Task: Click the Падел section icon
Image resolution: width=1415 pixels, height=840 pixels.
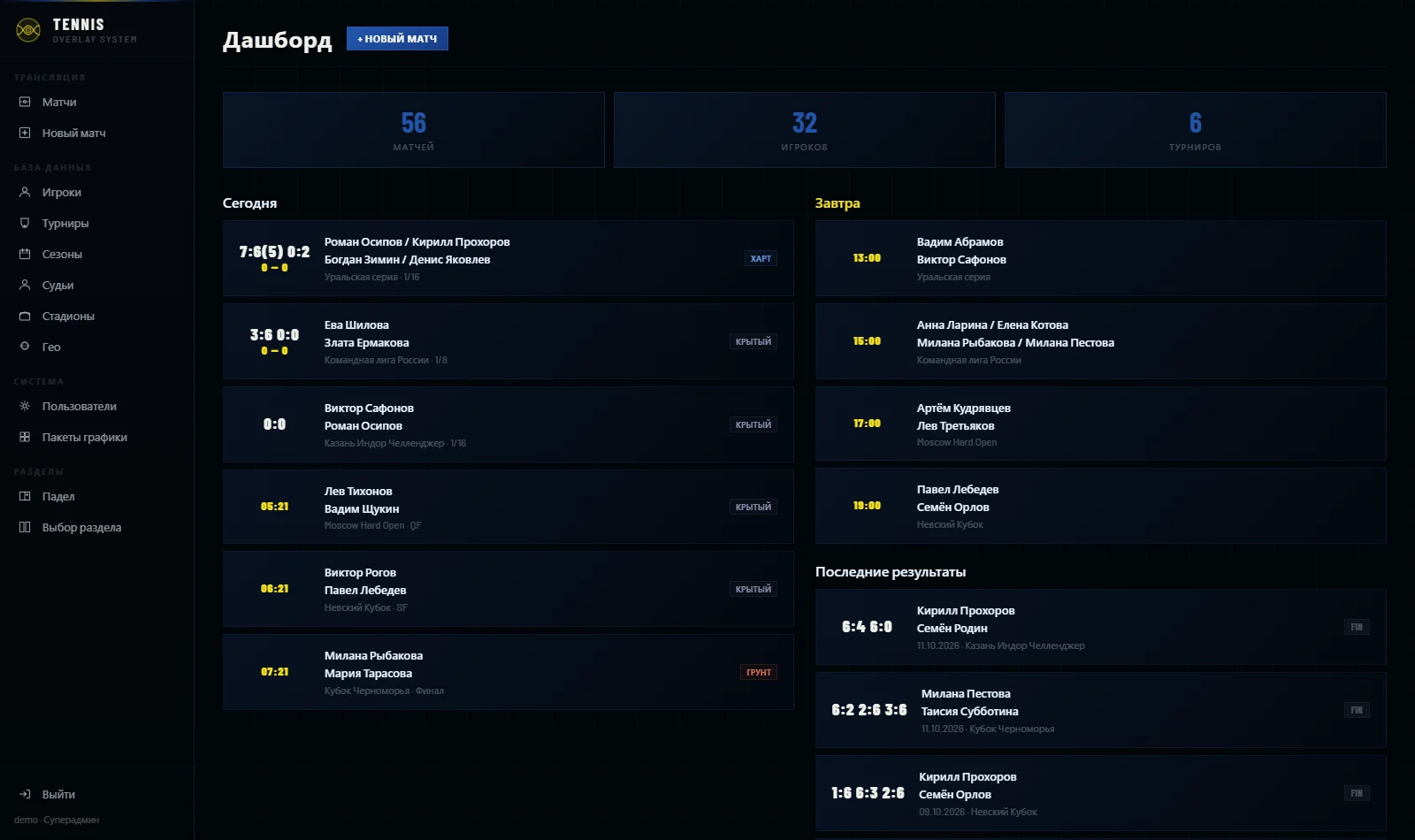Action: click(x=25, y=496)
